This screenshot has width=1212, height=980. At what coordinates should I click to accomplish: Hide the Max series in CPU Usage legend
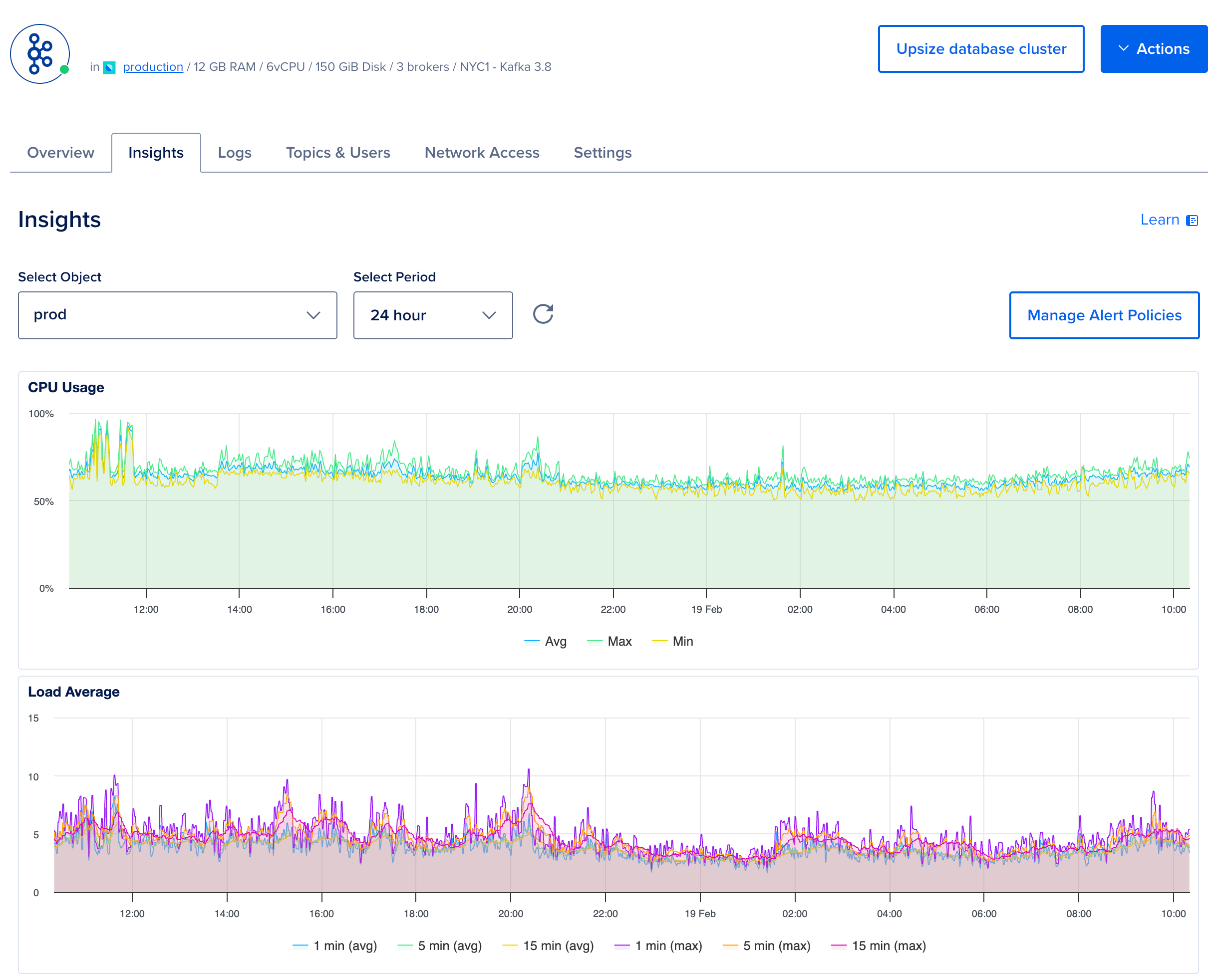609,641
